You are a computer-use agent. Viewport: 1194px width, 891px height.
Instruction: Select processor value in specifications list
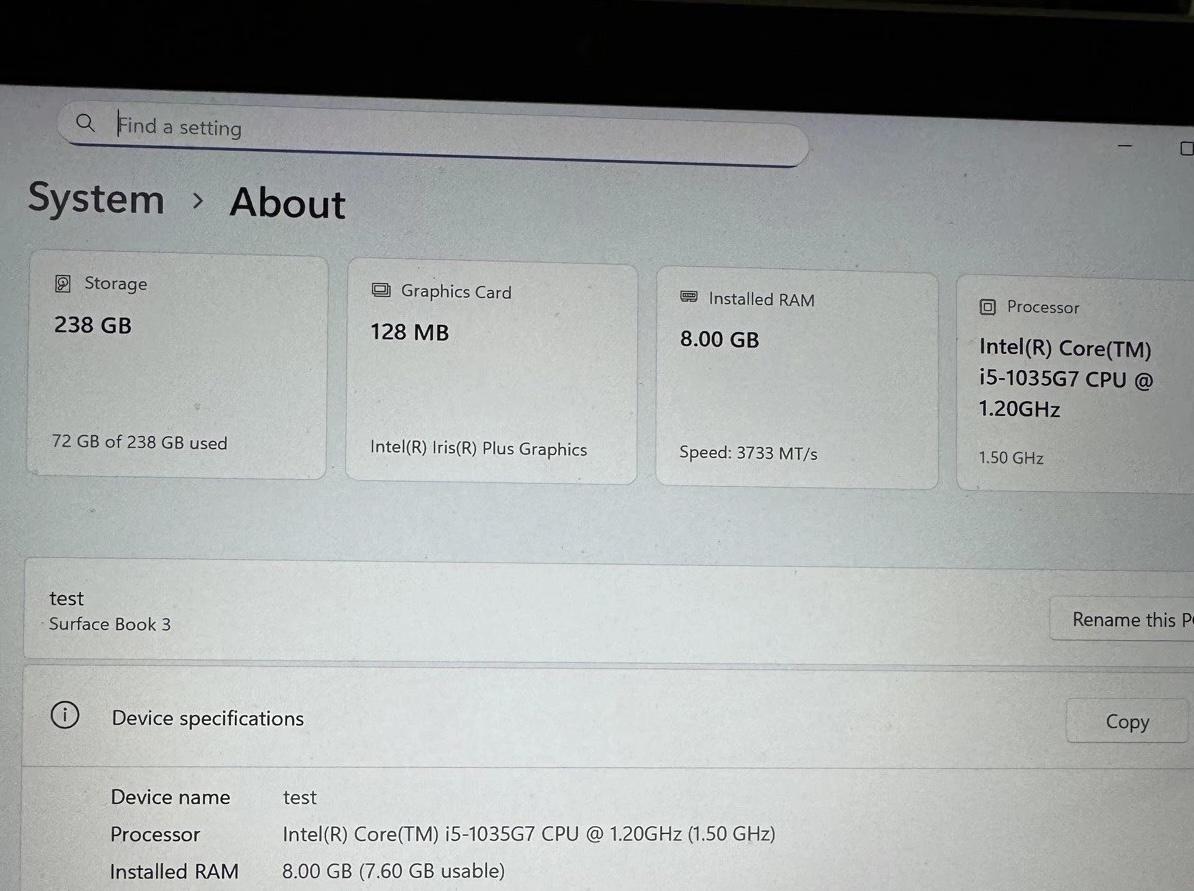[528, 834]
